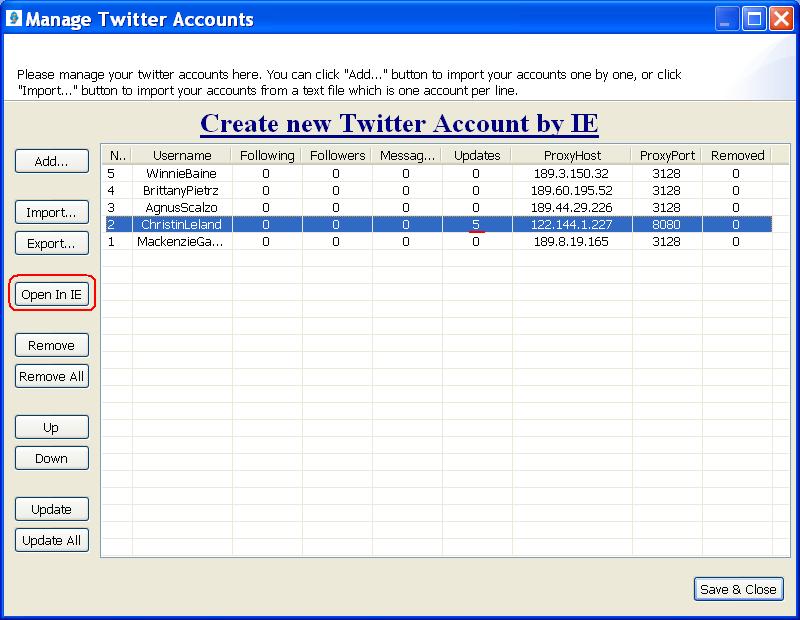Image resolution: width=800 pixels, height=620 pixels.
Task: Click the Export... button
Action: pos(52,243)
